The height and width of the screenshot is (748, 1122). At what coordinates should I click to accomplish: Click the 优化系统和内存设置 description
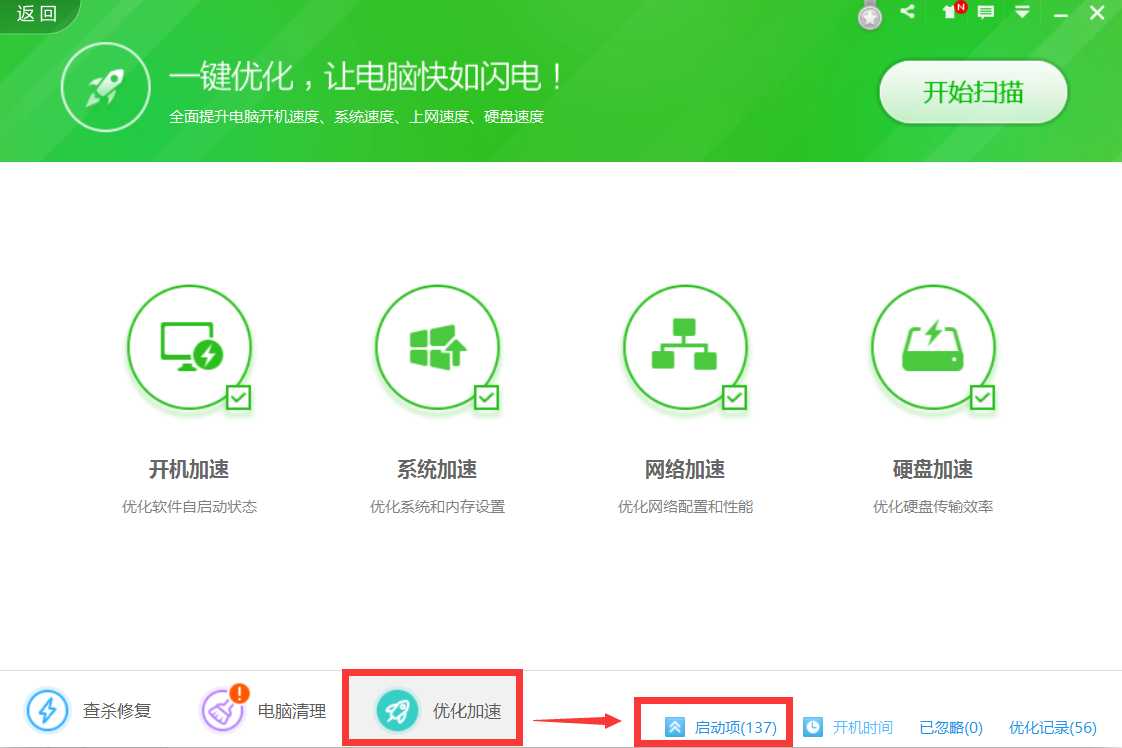[x=437, y=507]
